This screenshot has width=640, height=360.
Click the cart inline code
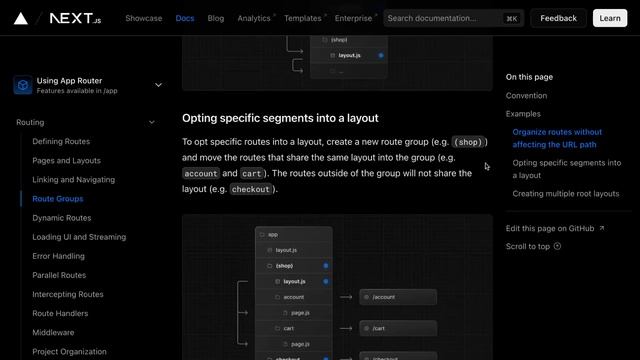pos(251,173)
